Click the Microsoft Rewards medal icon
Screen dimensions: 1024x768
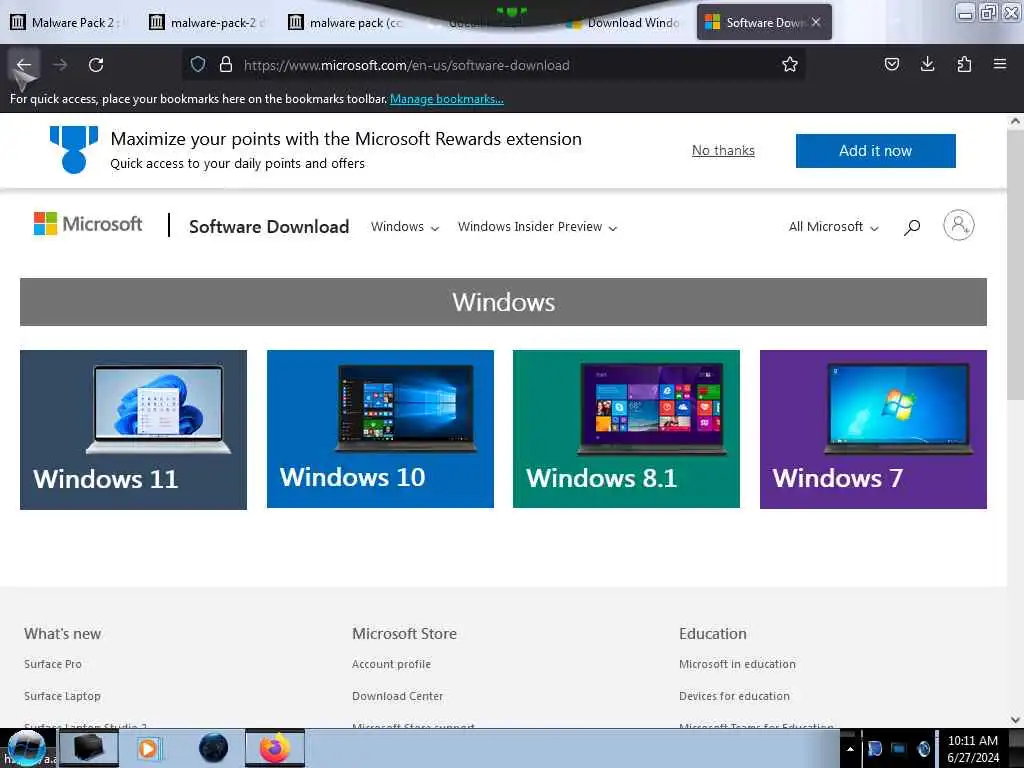(74, 150)
